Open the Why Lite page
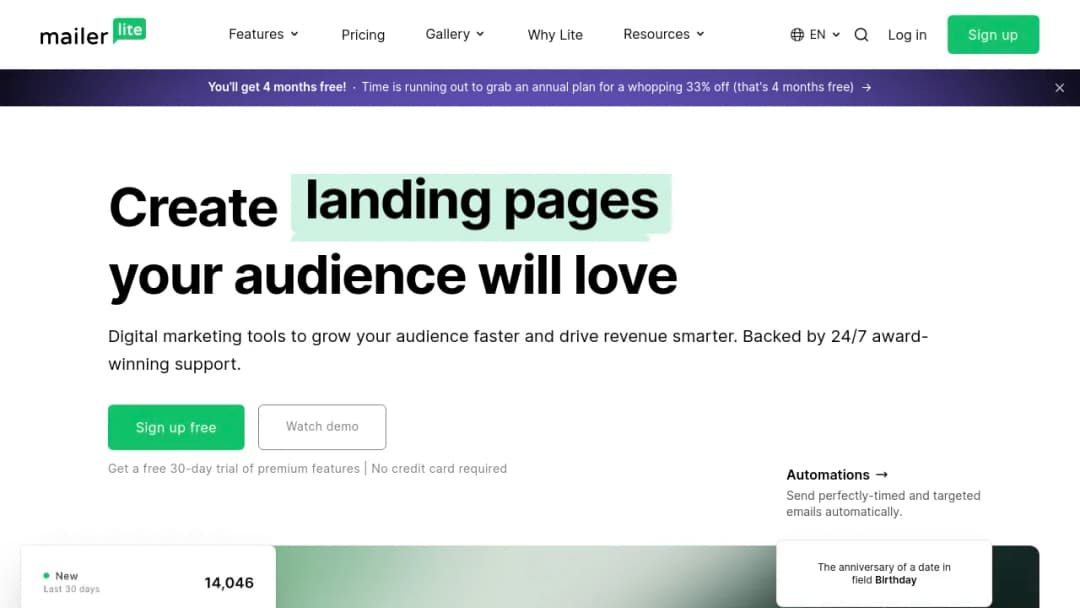This screenshot has height=608, width=1080. (x=555, y=34)
